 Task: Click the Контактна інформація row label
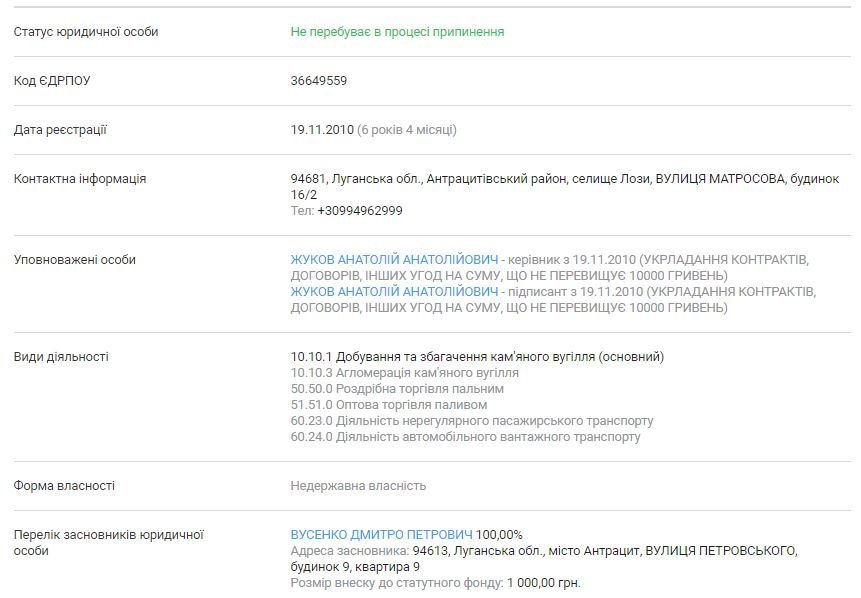pyautogui.click(x=80, y=179)
